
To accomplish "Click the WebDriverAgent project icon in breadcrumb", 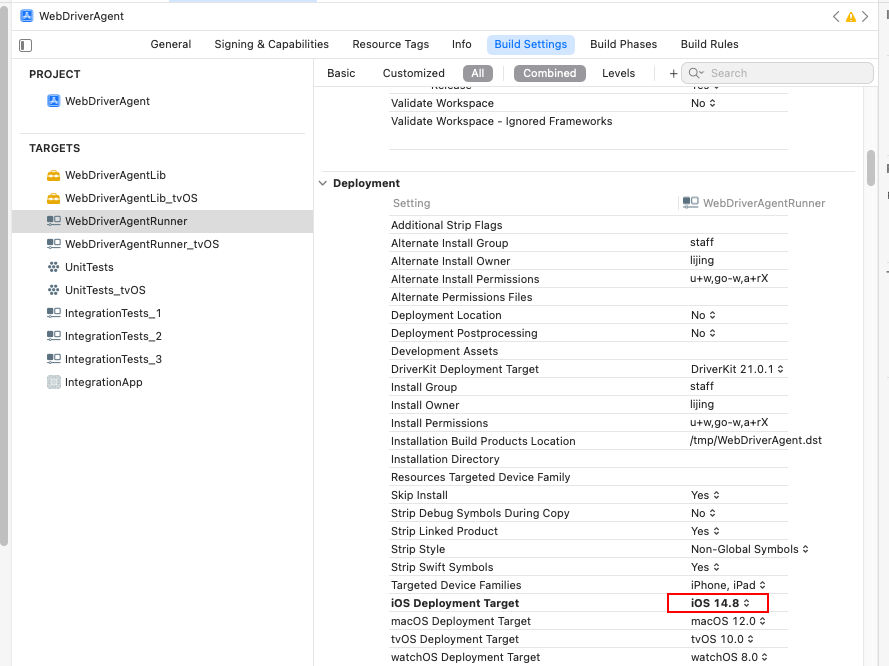I will pos(27,16).
